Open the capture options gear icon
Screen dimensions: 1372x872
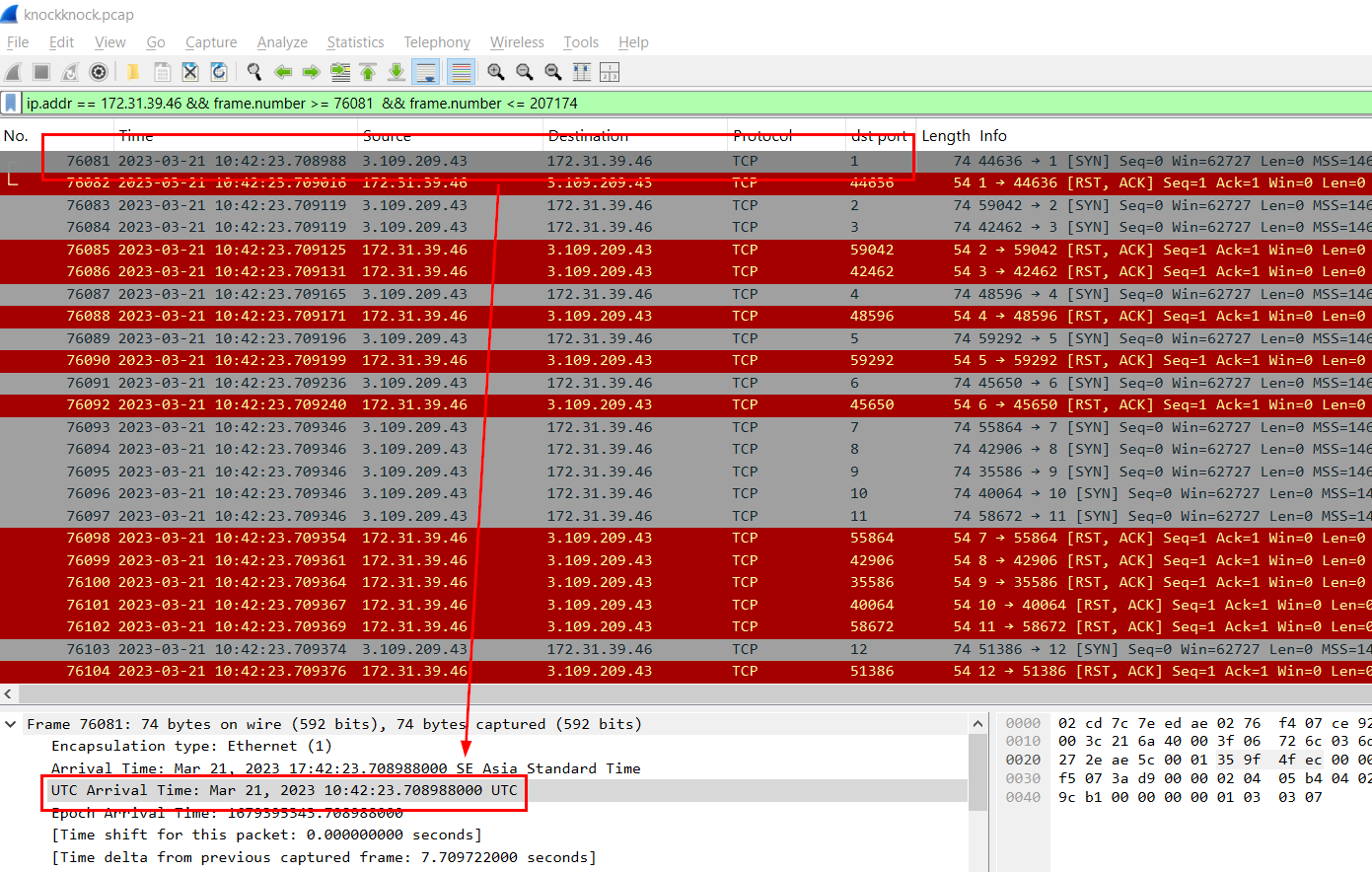click(x=99, y=72)
